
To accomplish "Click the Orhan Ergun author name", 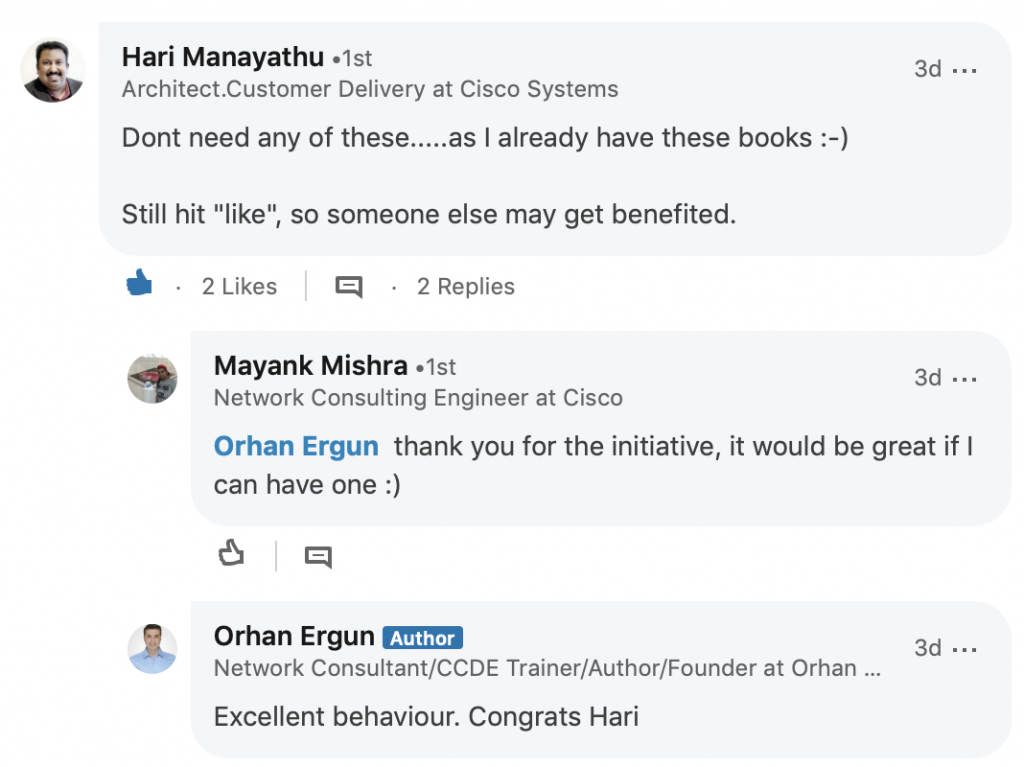I will point(294,636).
